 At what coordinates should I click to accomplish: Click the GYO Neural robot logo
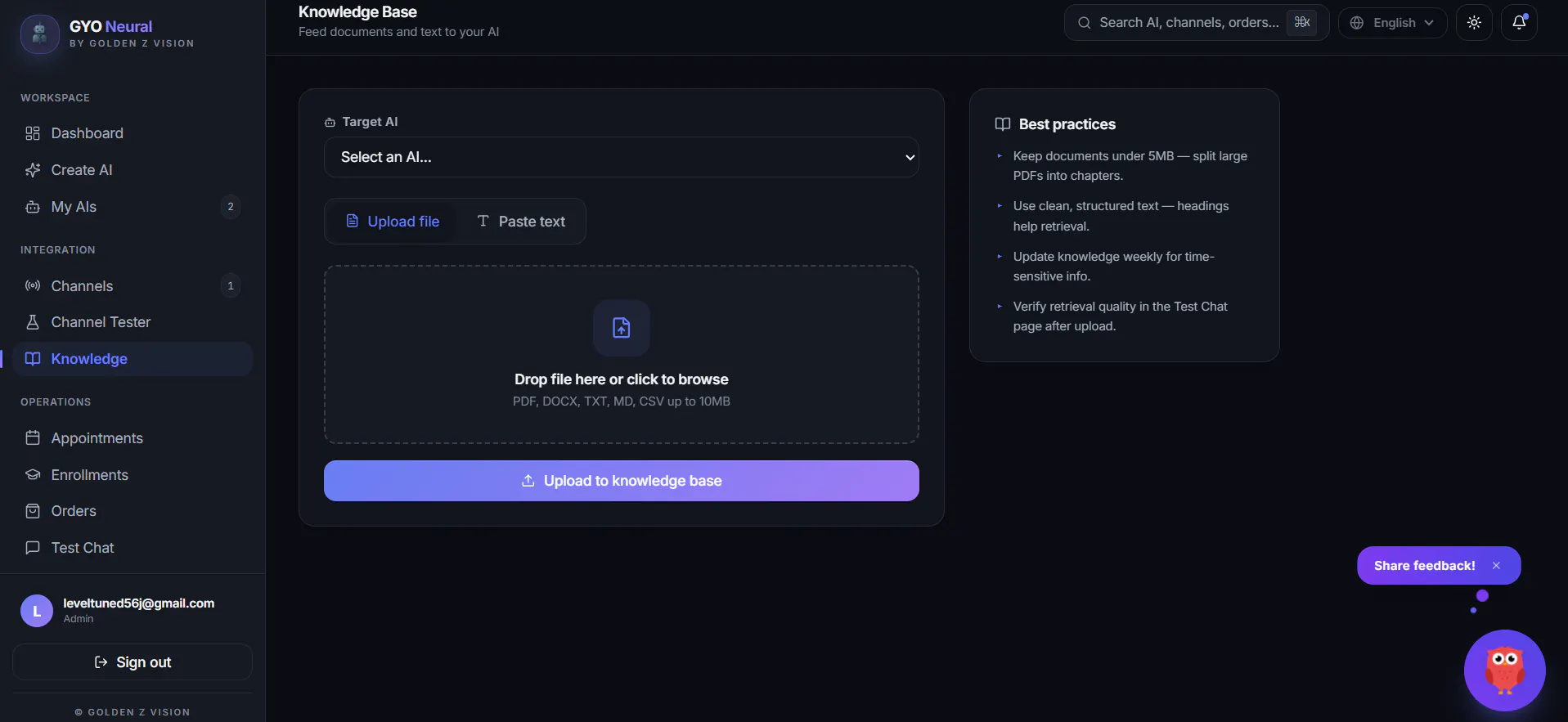39,34
